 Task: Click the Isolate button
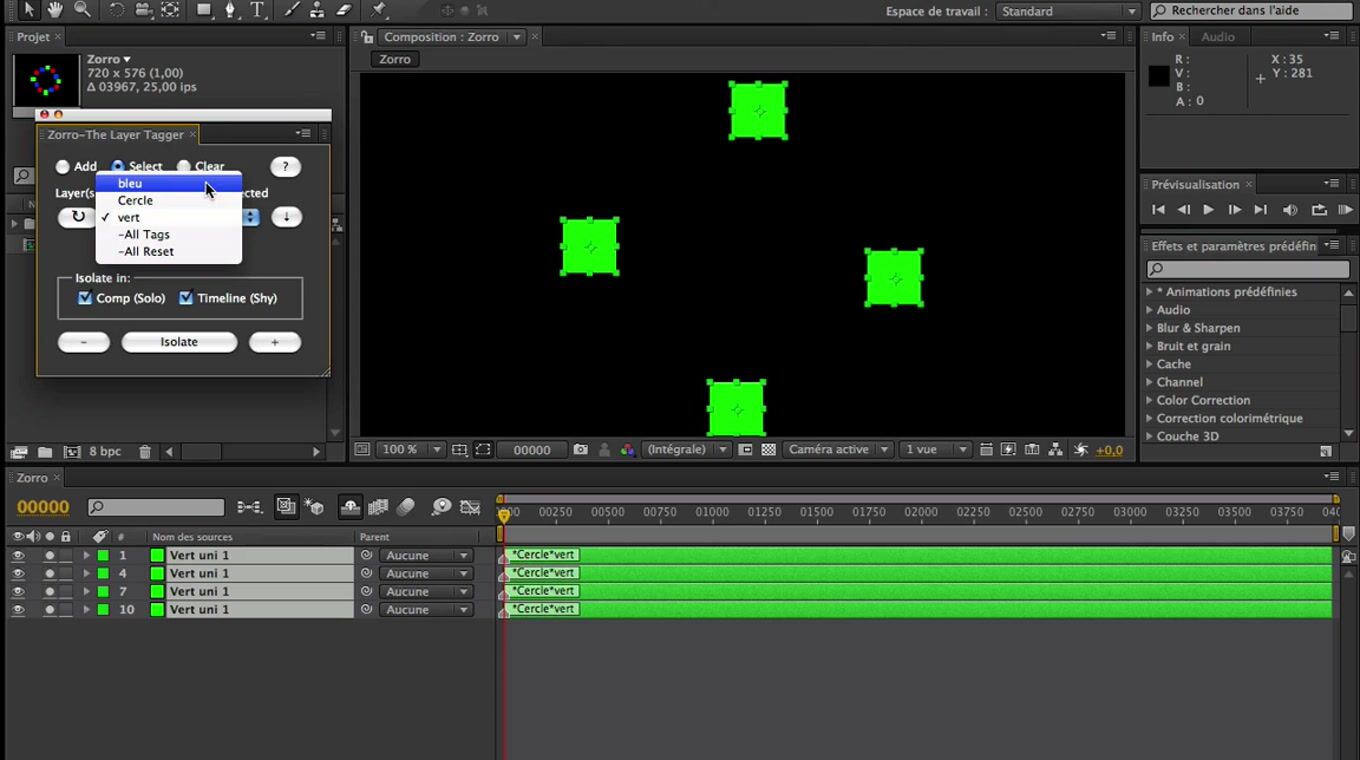(x=179, y=342)
